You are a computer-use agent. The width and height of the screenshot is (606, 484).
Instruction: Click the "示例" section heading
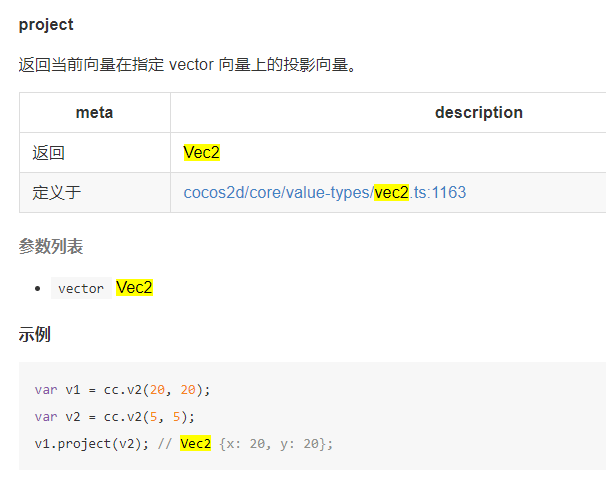point(34,334)
